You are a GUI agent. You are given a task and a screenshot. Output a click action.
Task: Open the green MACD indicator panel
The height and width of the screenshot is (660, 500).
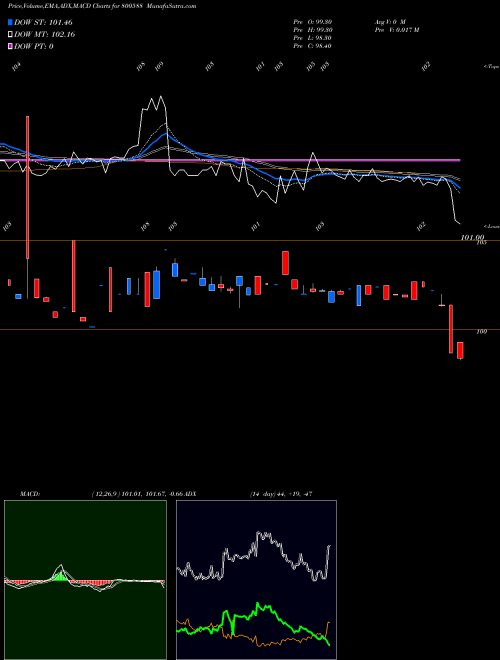(85, 580)
